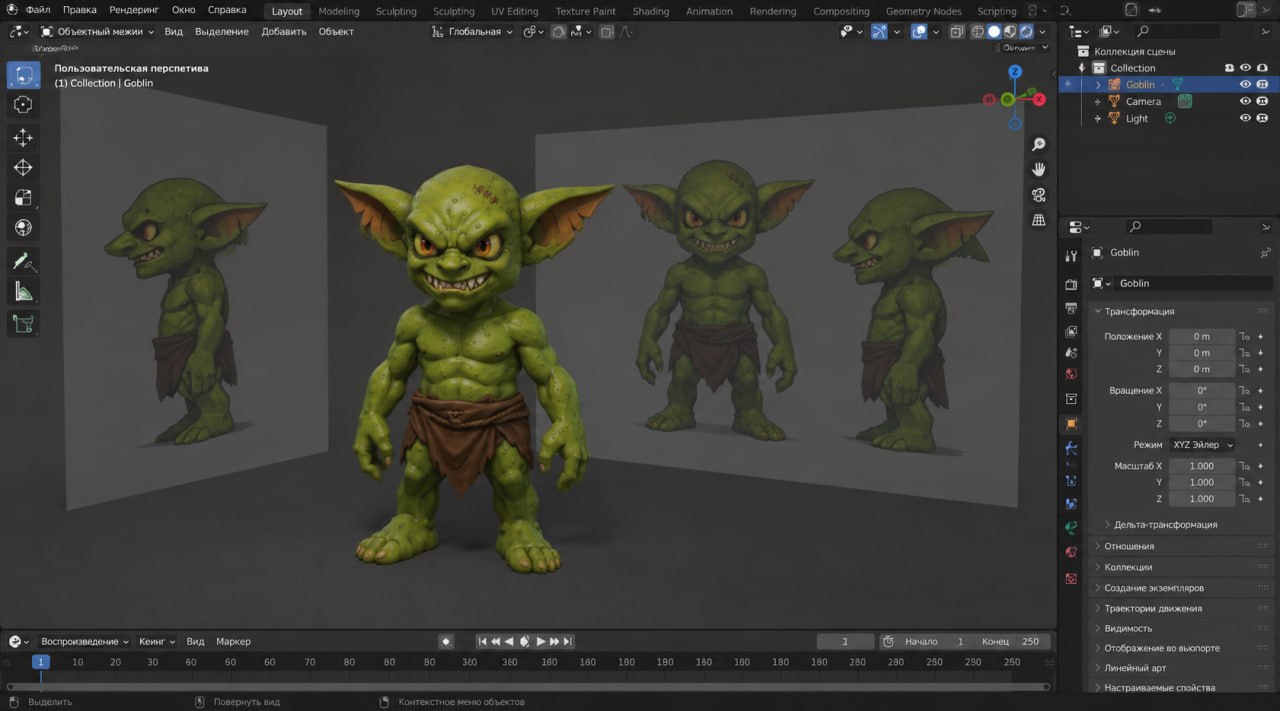Hide the Goblin object in viewport
1280x711 pixels.
coord(1245,85)
